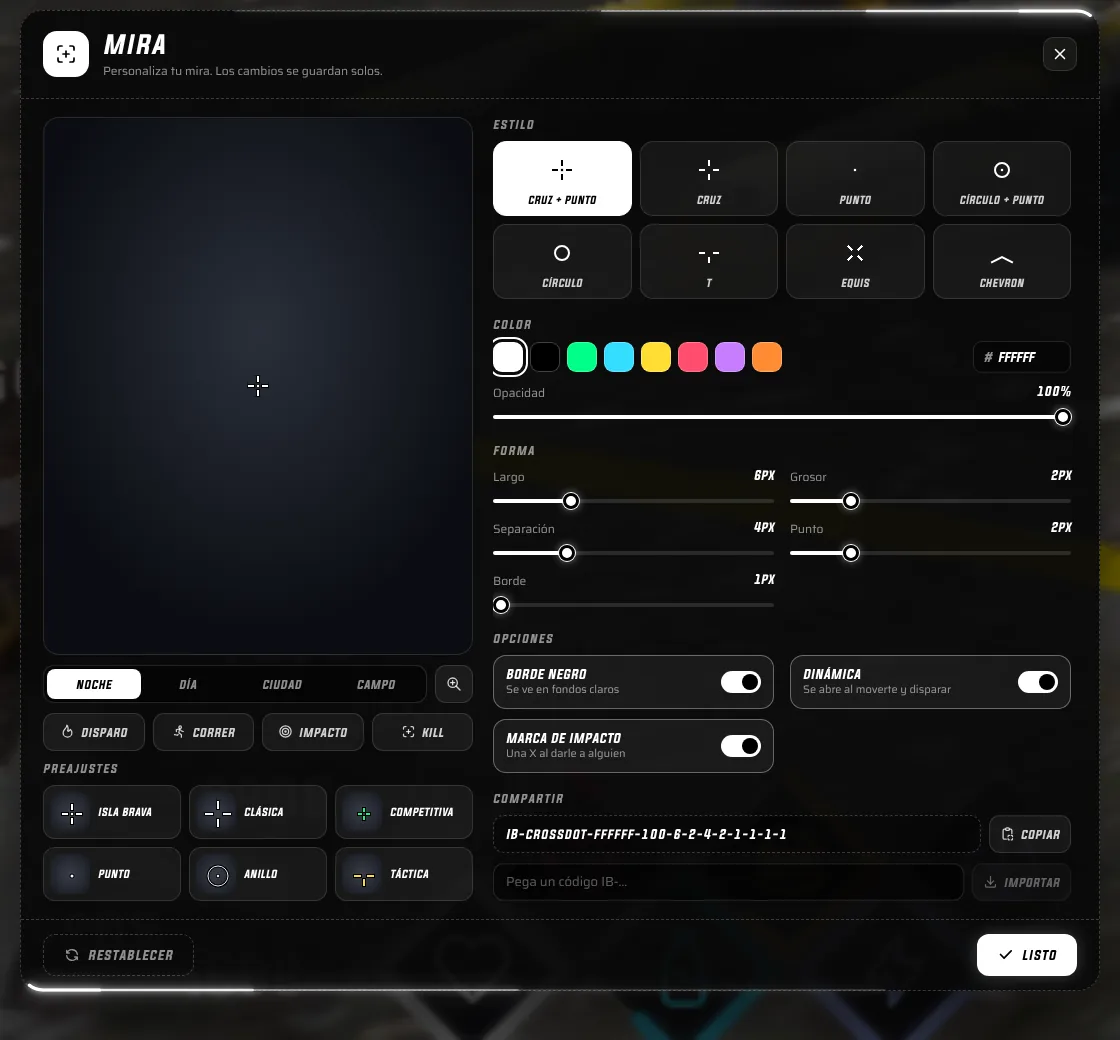The image size is (1120, 1040).
Task: Click the 'Pega un código IB' field
Action: pos(728,882)
